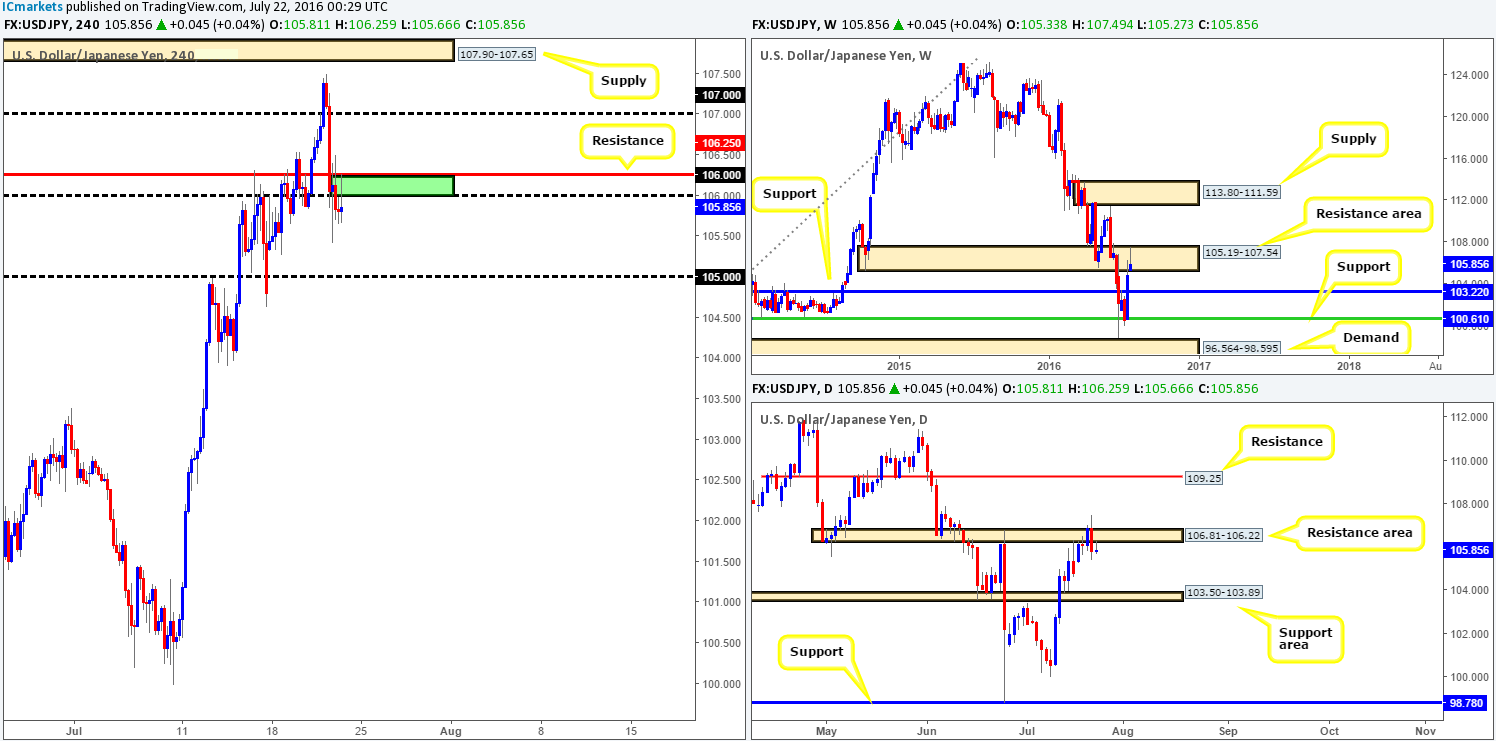
Task: Click the U.S. Dollar/Japanese Yen, W title
Action: click(846, 56)
